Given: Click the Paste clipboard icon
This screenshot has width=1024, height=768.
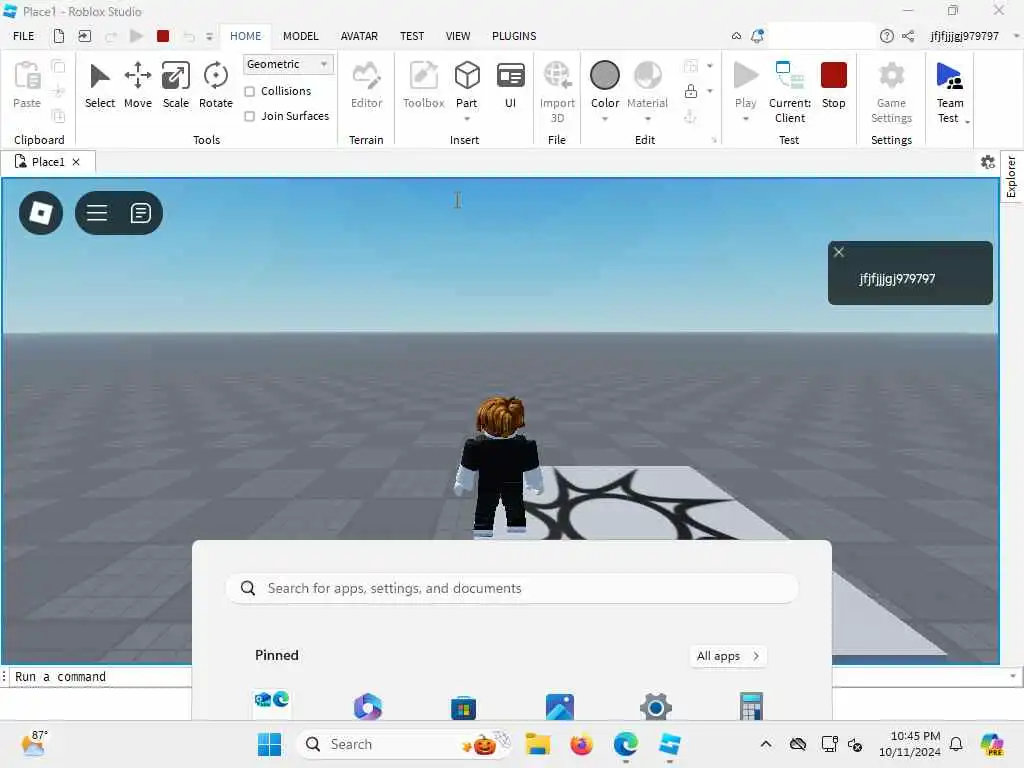Looking at the screenshot, I should (x=27, y=76).
